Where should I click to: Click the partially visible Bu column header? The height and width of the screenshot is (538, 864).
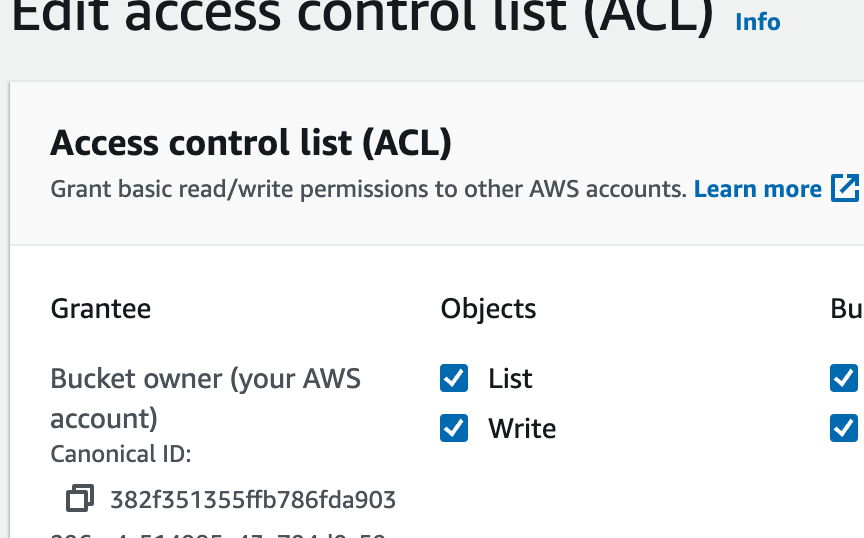coord(846,309)
